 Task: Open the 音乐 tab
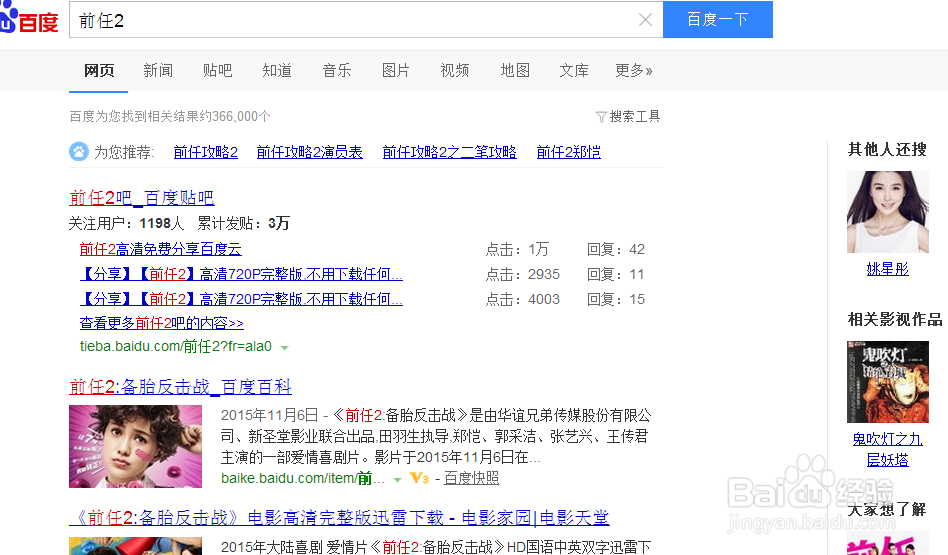[337, 71]
